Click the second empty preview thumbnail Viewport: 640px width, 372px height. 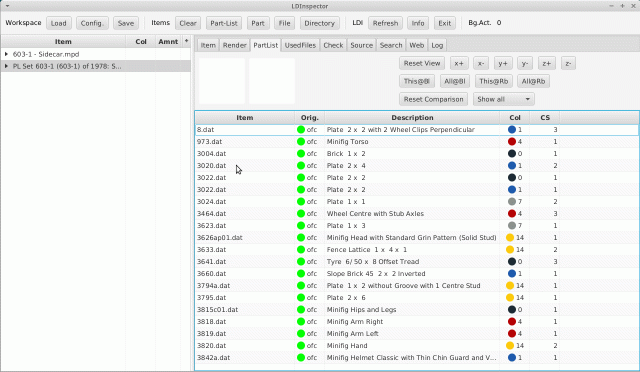[272, 81]
